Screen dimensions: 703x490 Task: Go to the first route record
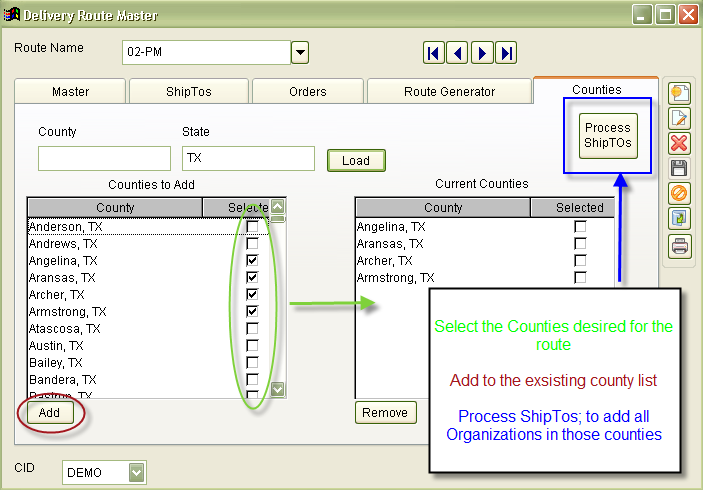(434, 53)
